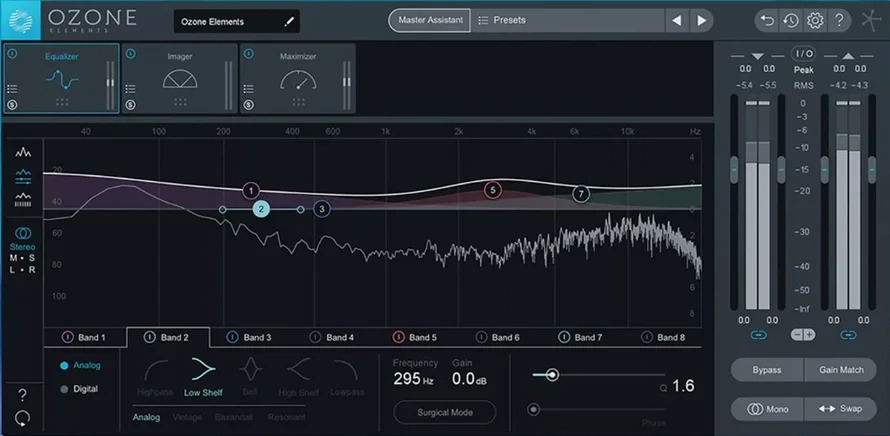Click the Gain value 0.0 dB

[469, 379]
